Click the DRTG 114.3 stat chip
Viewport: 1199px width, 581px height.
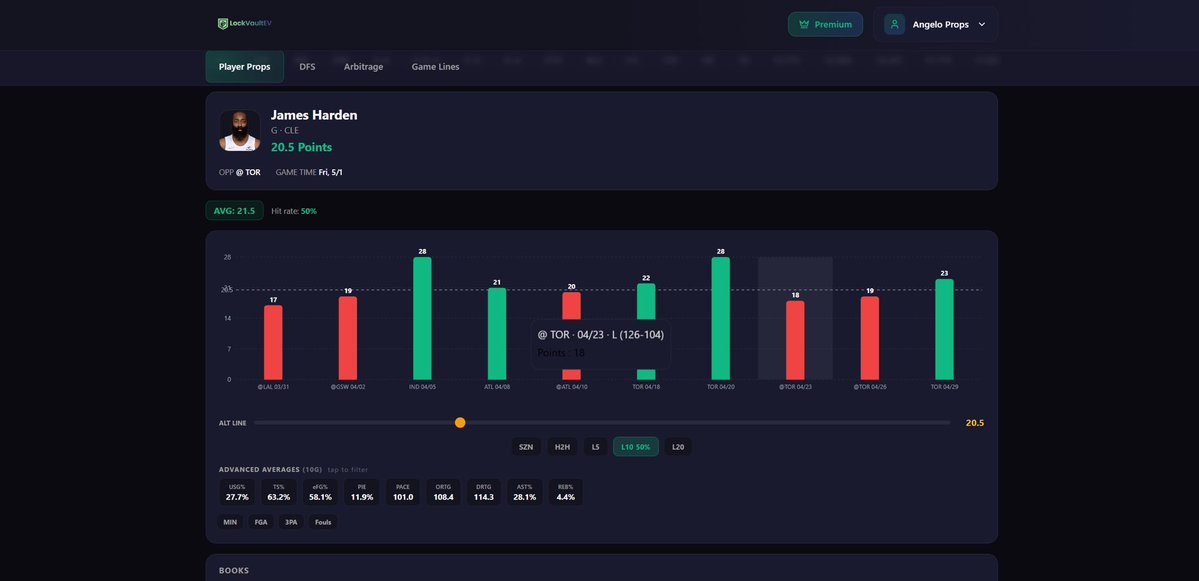pos(484,492)
